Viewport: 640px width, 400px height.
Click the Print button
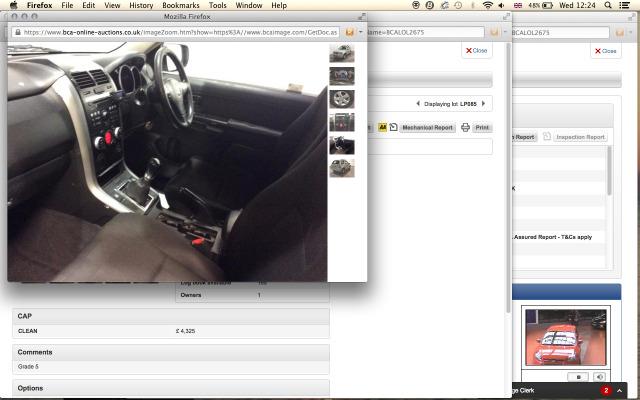[x=482, y=127]
